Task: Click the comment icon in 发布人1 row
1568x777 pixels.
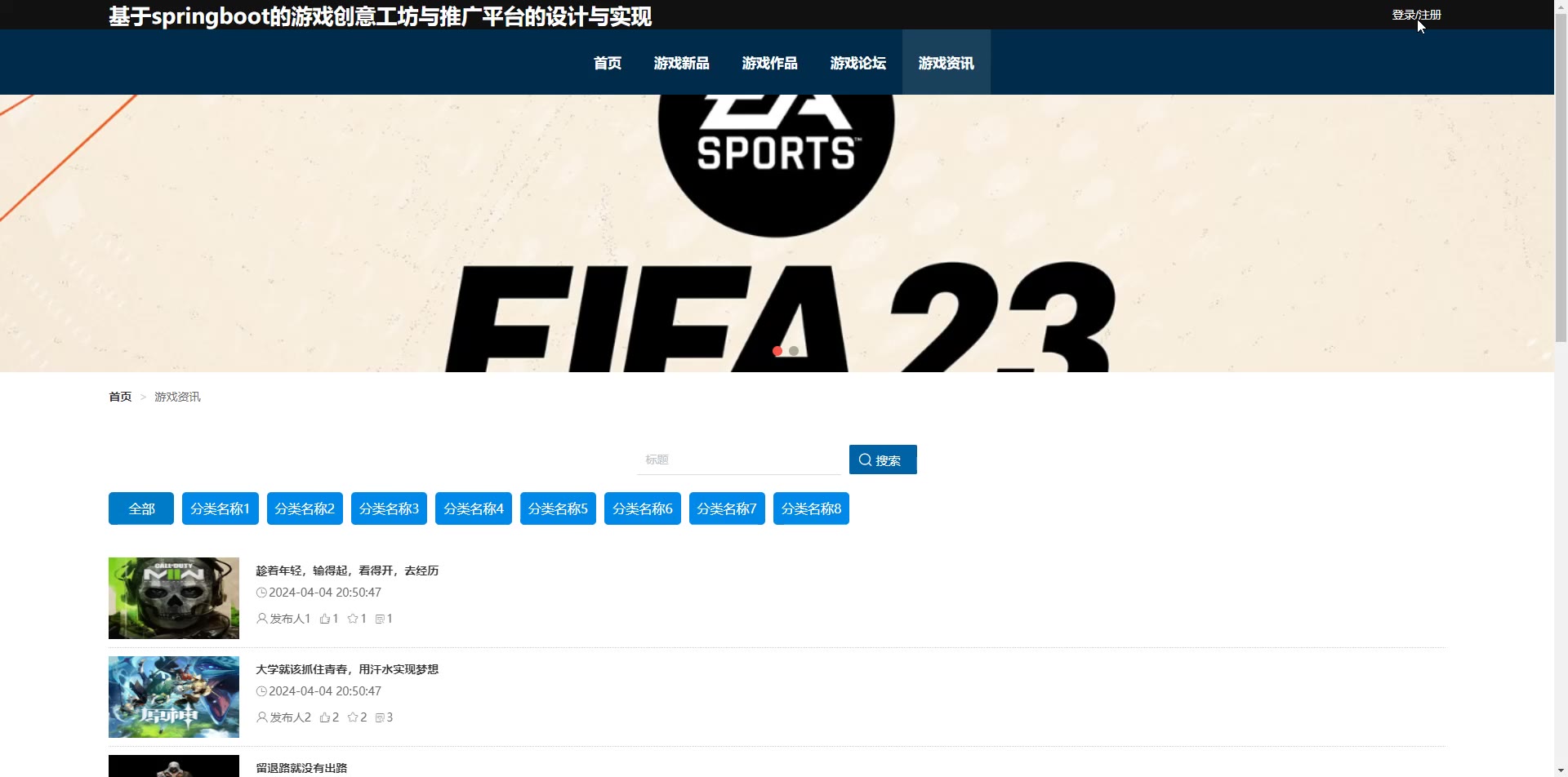Action: [380, 619]
